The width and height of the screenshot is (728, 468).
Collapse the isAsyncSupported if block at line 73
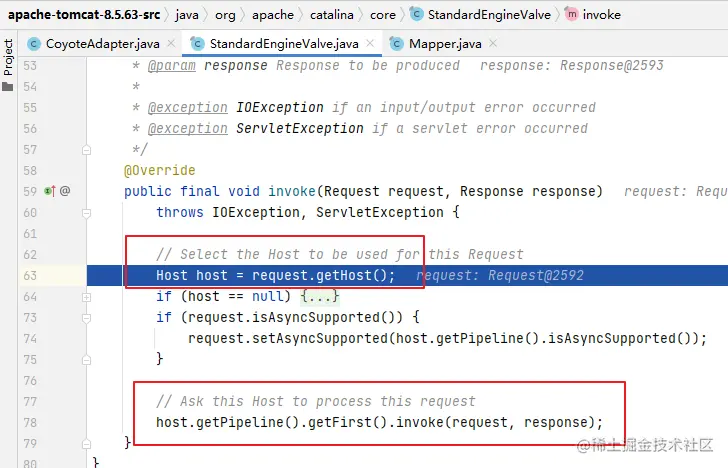coord(86,318)
